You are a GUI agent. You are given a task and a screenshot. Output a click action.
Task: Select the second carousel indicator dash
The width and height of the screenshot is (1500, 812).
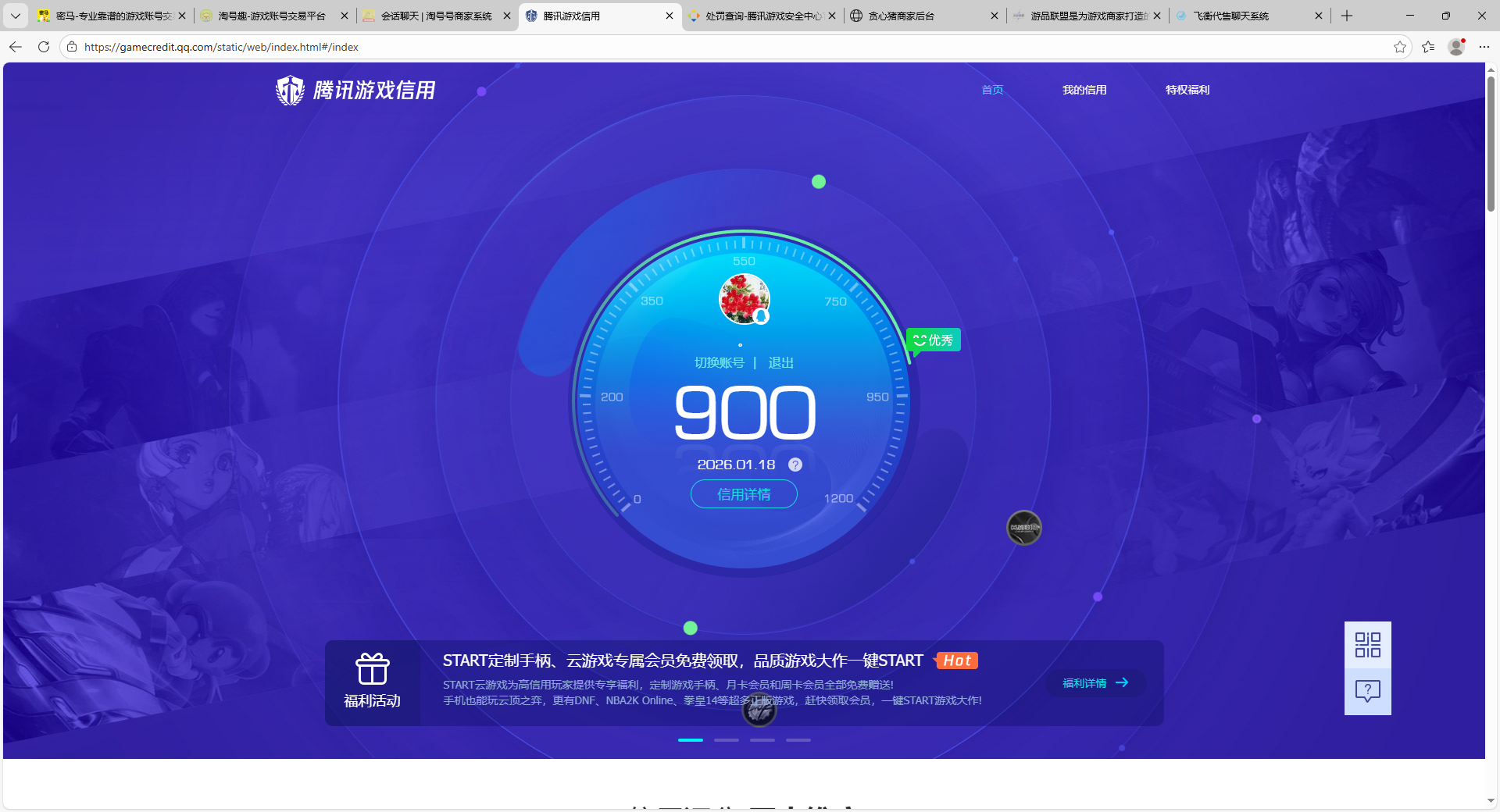click(x=727, y=739)
